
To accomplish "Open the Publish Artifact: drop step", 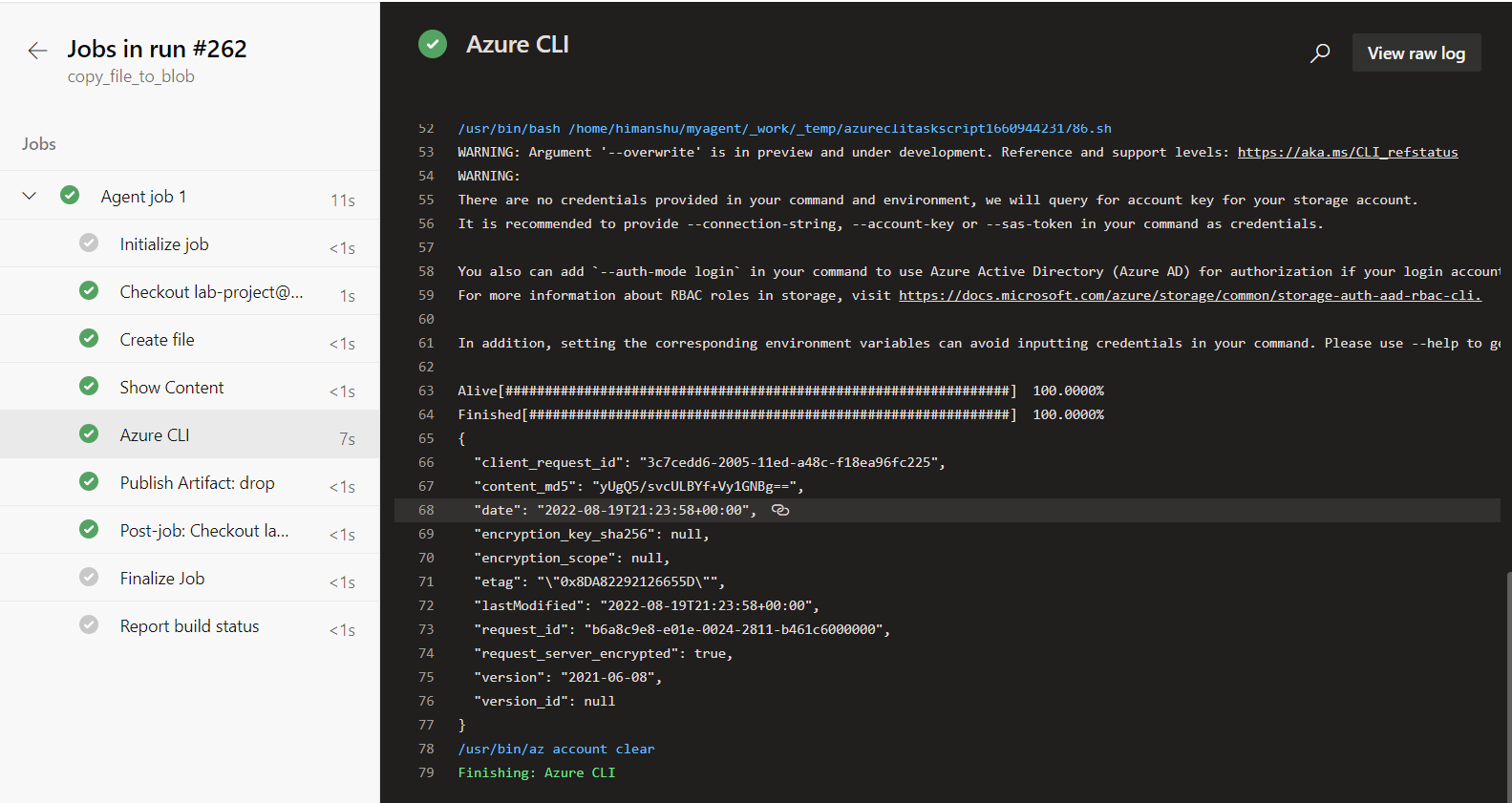I will coord(190,483).
